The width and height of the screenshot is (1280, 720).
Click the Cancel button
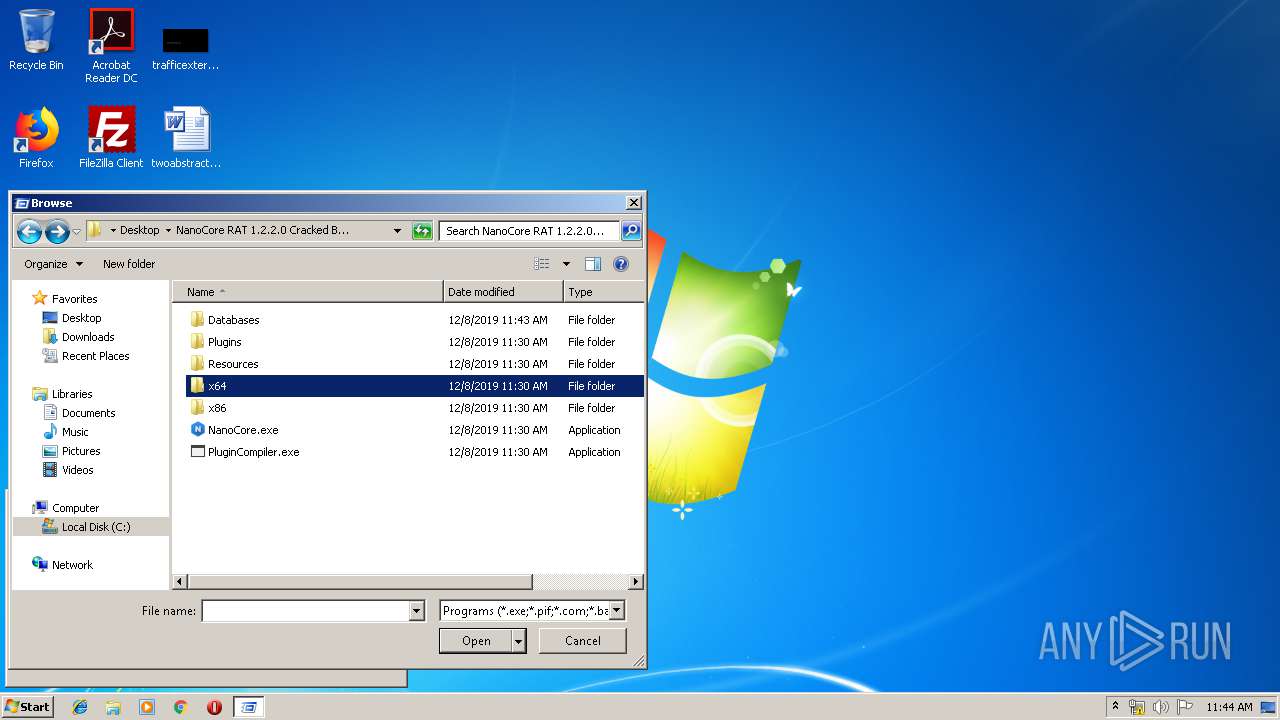(x=583, y=641)
